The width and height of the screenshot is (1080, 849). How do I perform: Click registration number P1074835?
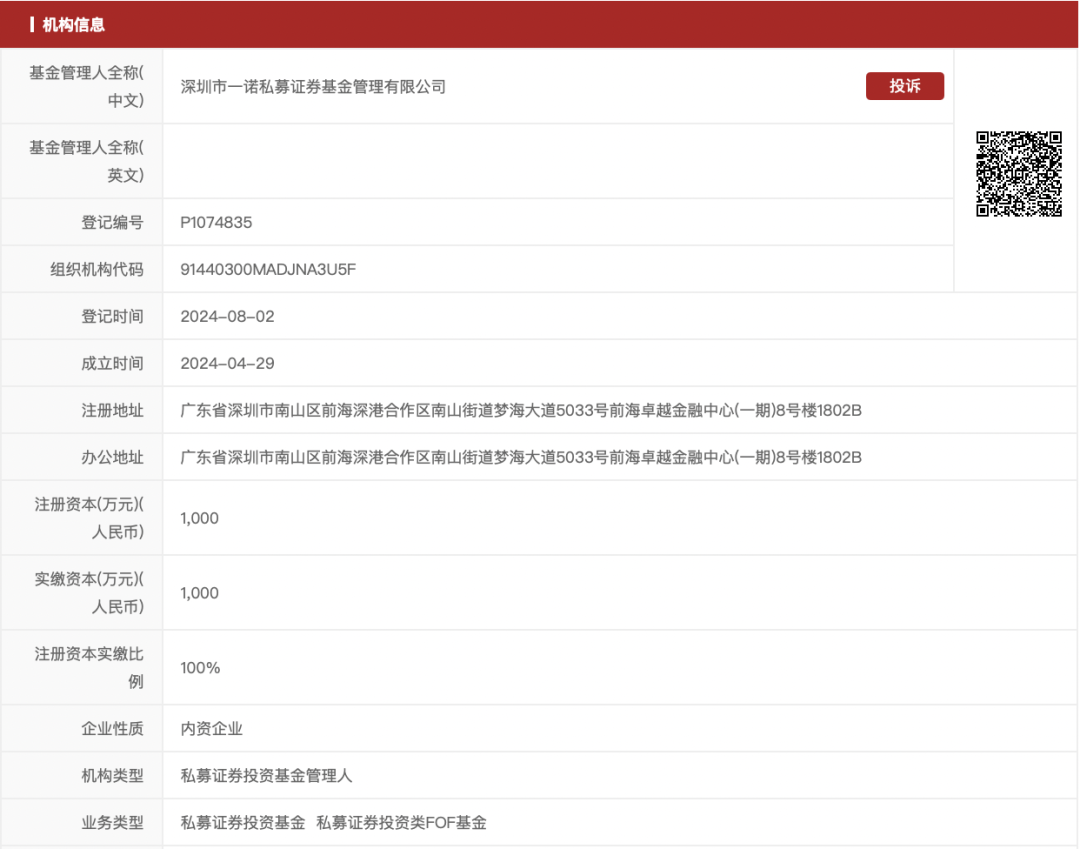[x=216, y=223]
